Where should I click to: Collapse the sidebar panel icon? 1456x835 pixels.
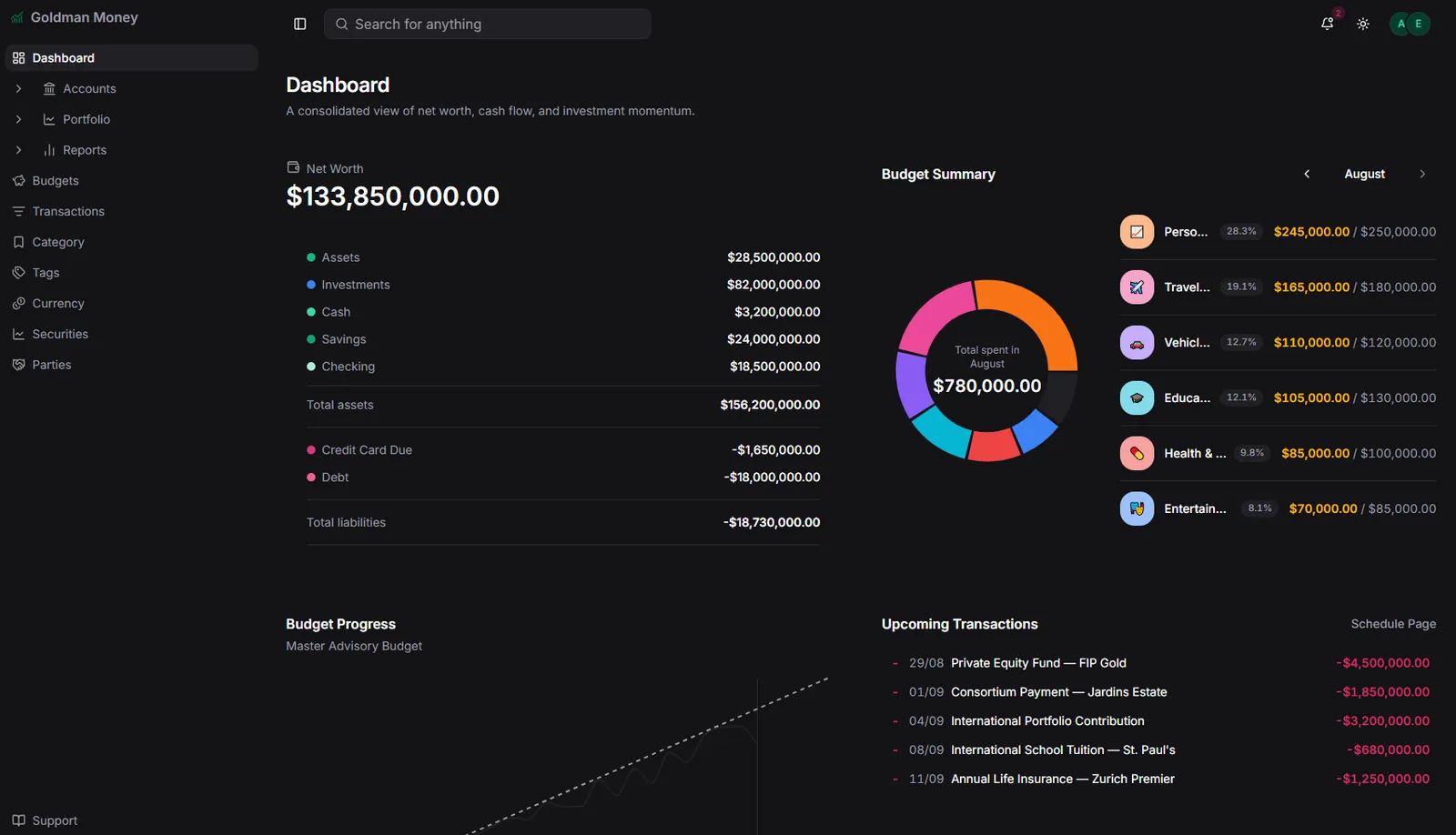(x=300, y=25)
